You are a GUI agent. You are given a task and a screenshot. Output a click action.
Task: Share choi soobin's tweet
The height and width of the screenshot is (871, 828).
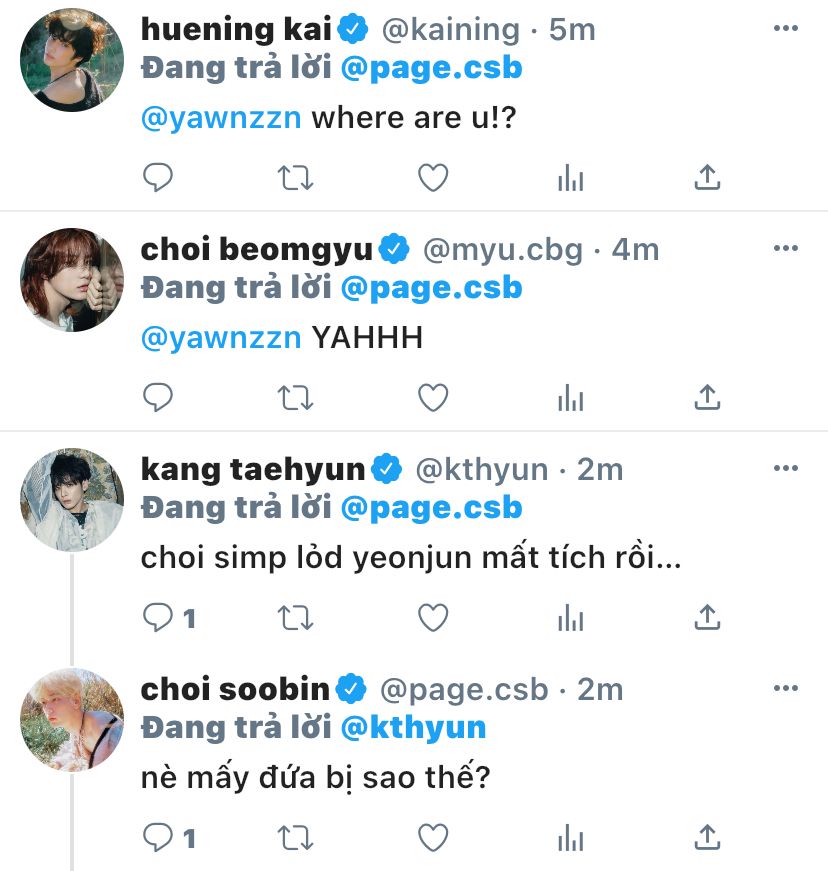707,837
